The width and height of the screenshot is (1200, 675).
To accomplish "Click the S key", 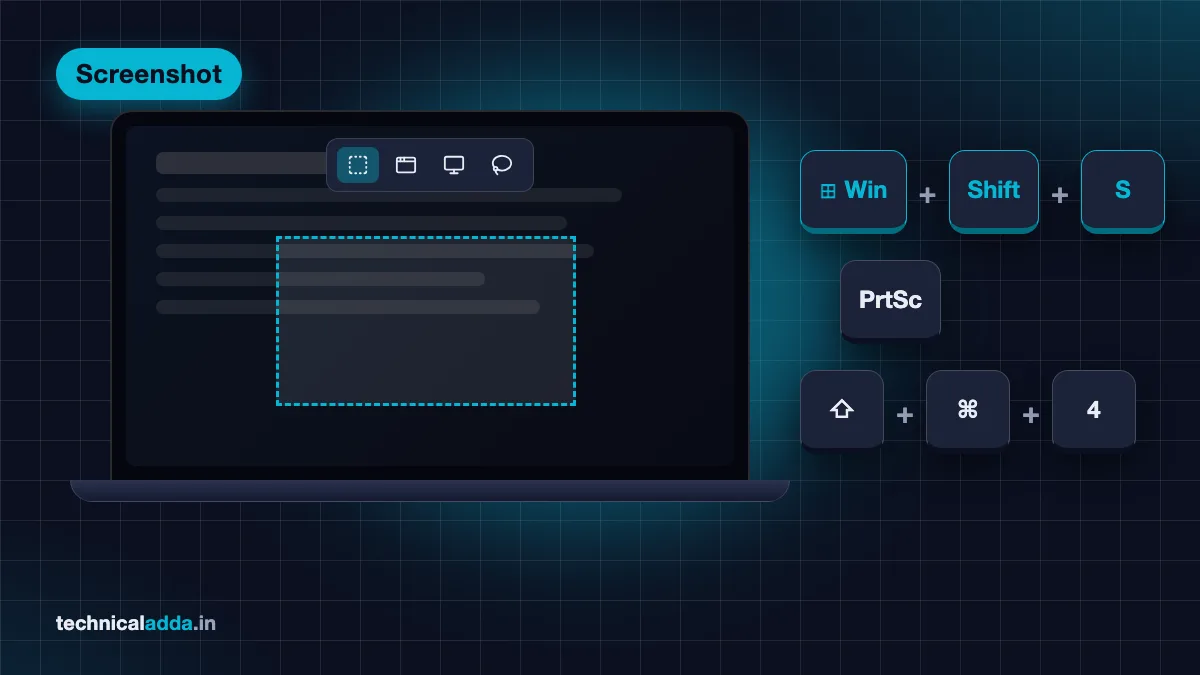I will click(1123, 190).
